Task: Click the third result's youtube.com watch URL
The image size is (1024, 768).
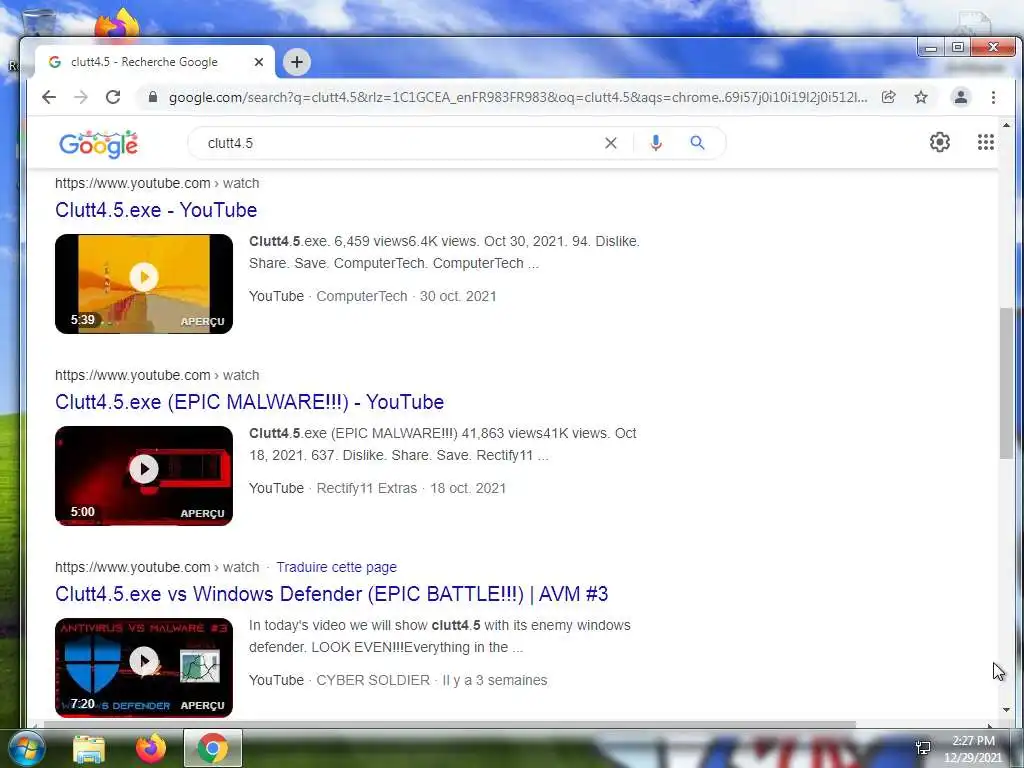Action: click(x=157, y=568)
